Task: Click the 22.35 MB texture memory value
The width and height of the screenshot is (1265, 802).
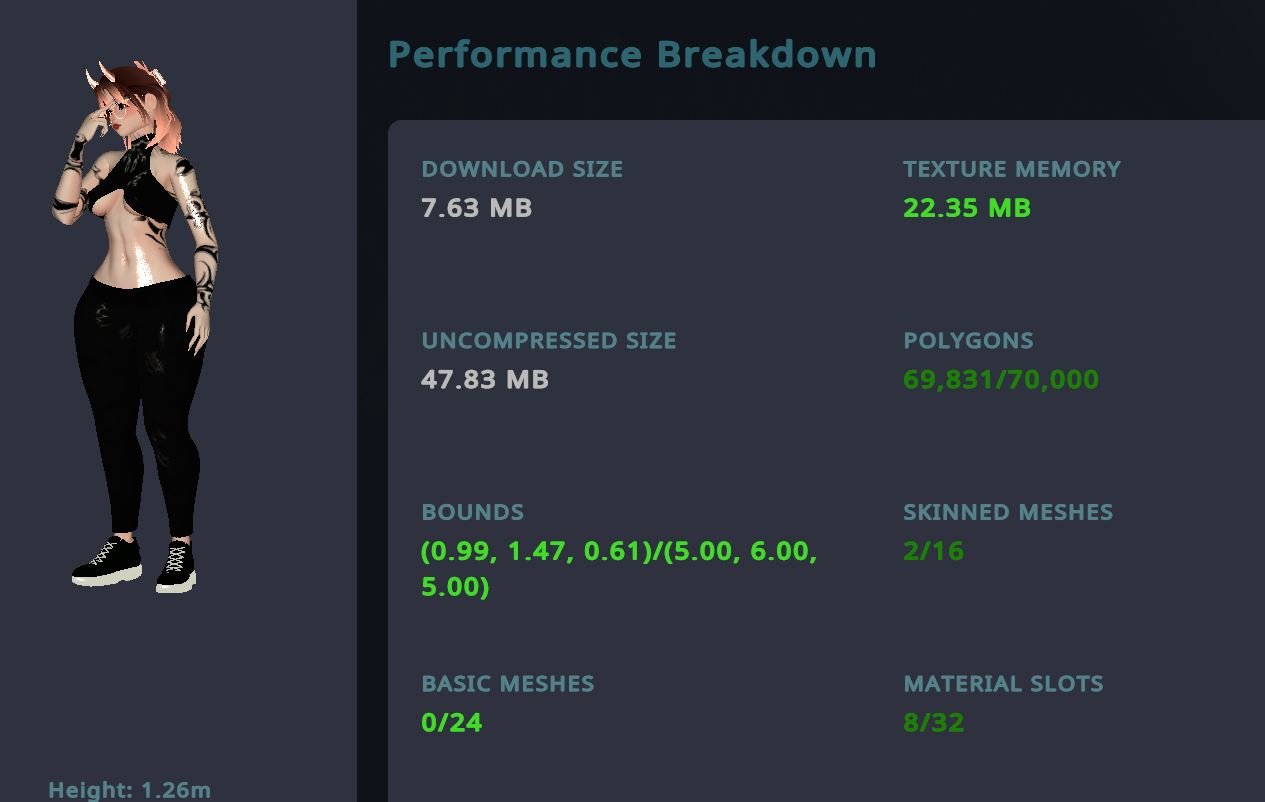Action: tap(967, 208)
